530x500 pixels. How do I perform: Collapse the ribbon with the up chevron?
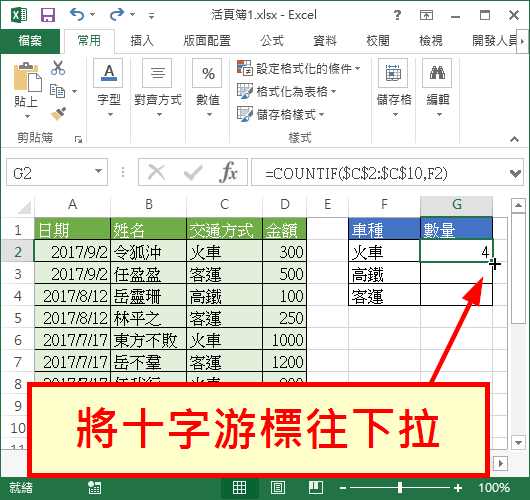click(514, 139)
